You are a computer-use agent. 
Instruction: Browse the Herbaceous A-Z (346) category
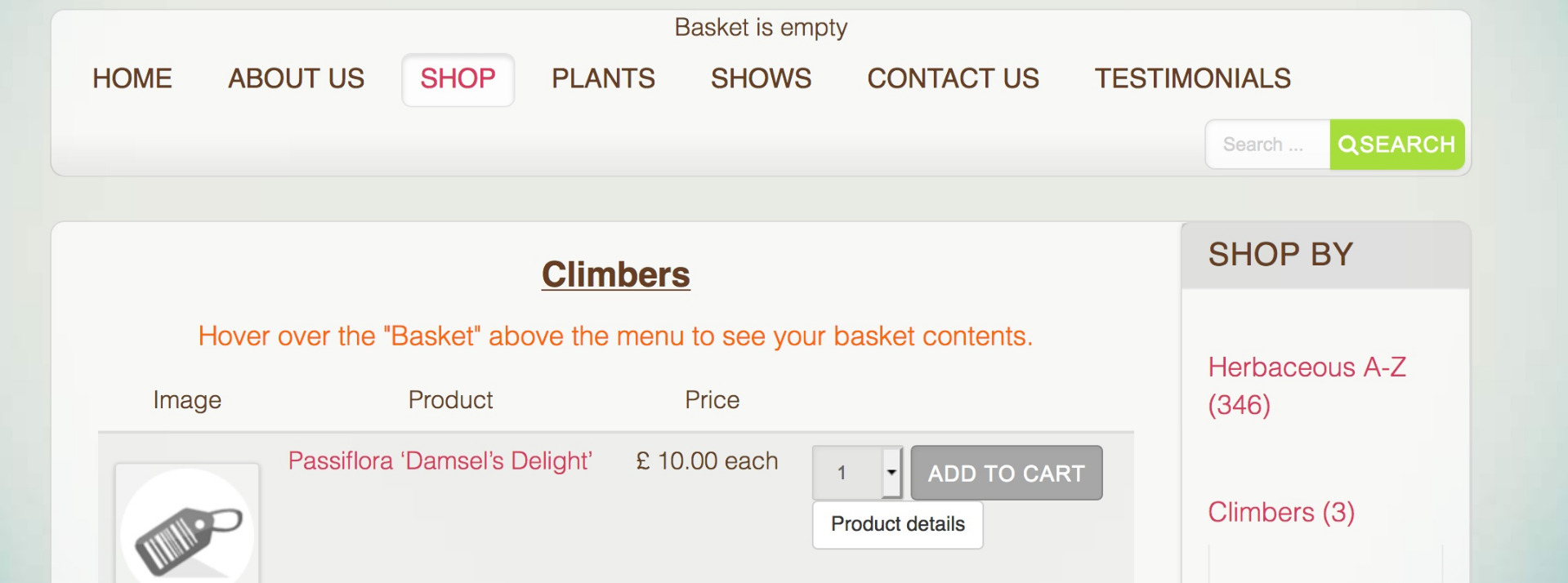(x=1307, y=385)
